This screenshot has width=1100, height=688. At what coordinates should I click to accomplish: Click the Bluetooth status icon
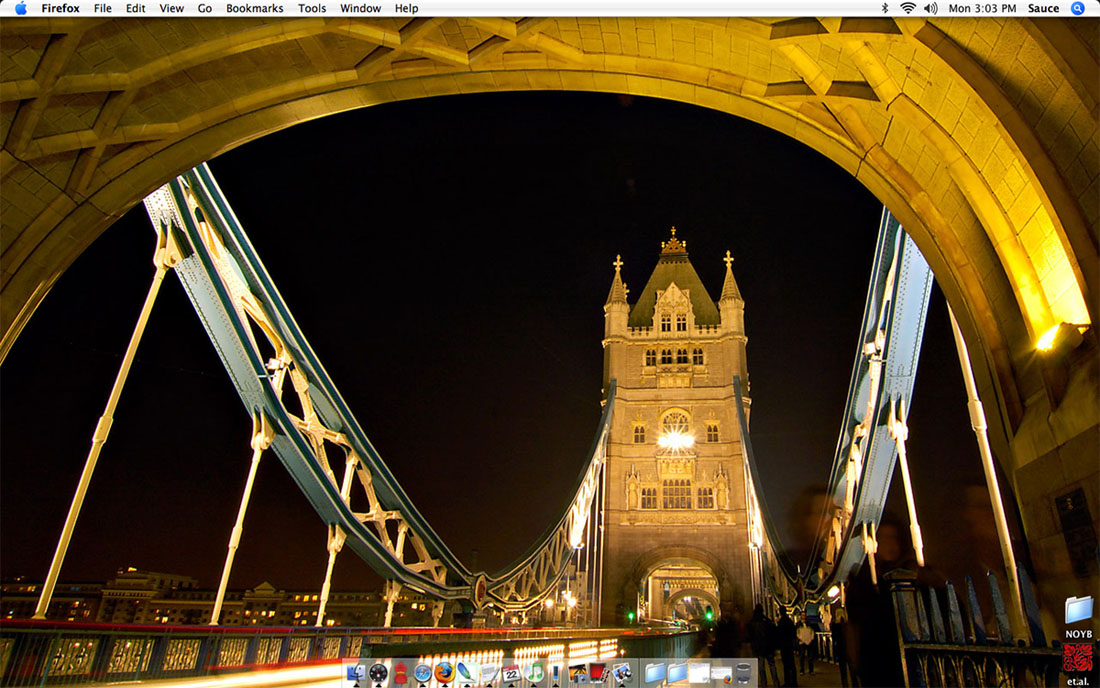[885, 8]
